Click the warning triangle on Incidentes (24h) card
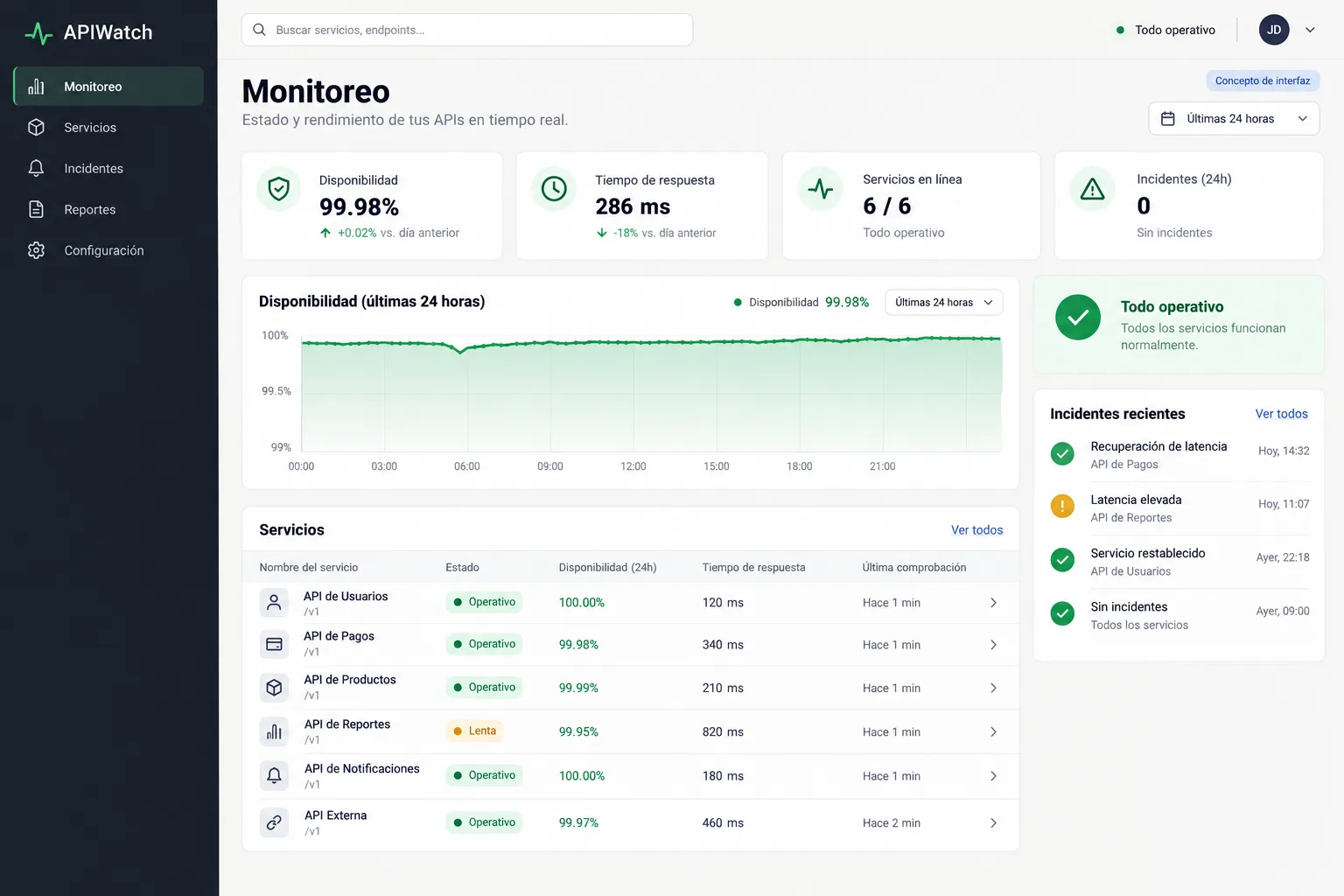1344x896 pixels. coord(1093,188)
